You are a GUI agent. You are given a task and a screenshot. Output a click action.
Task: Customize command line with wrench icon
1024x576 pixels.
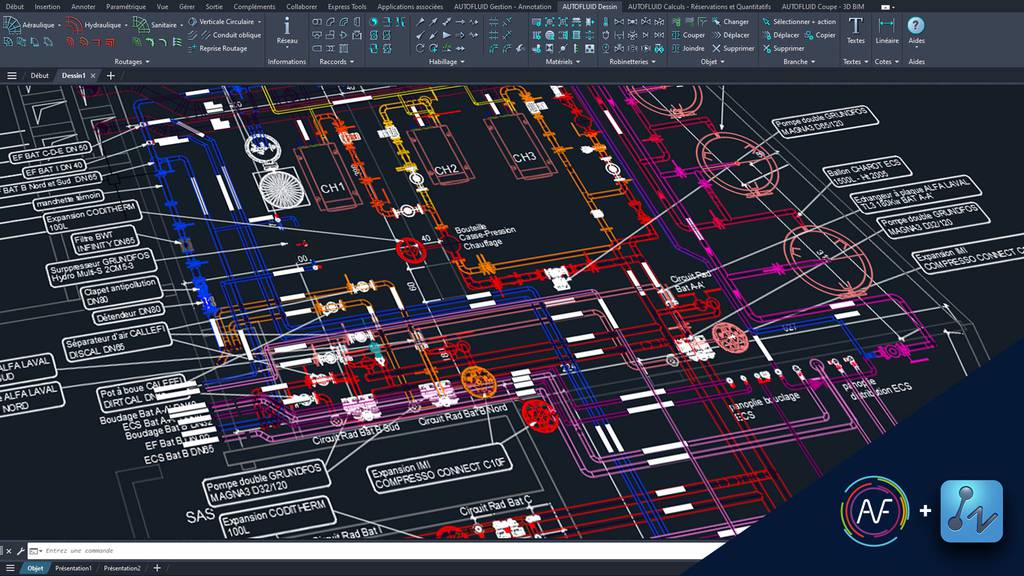[x=20, y=551]
